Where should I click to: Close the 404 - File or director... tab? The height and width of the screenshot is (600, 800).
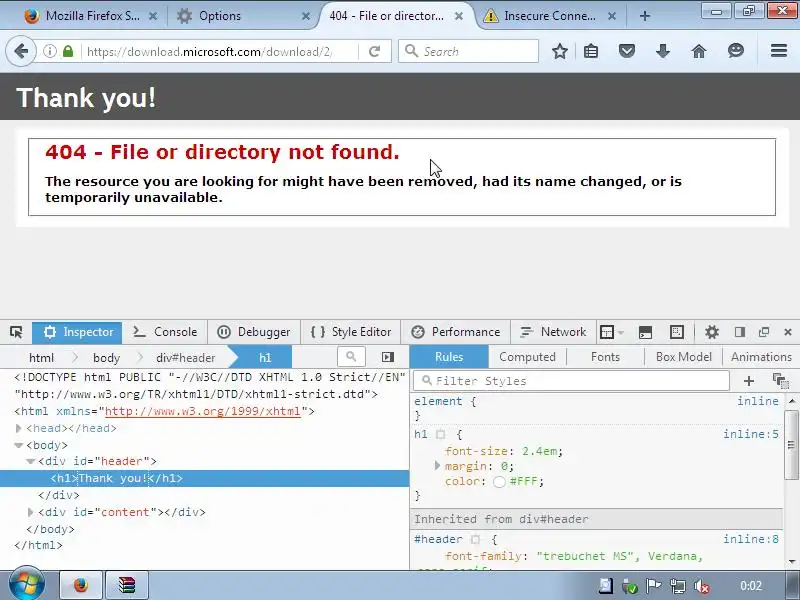point(459,16)
